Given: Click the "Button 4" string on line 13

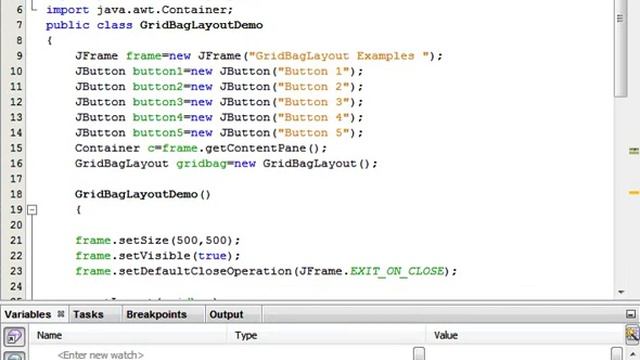Looking at the screenshot, I should click(x=313, y=118).
